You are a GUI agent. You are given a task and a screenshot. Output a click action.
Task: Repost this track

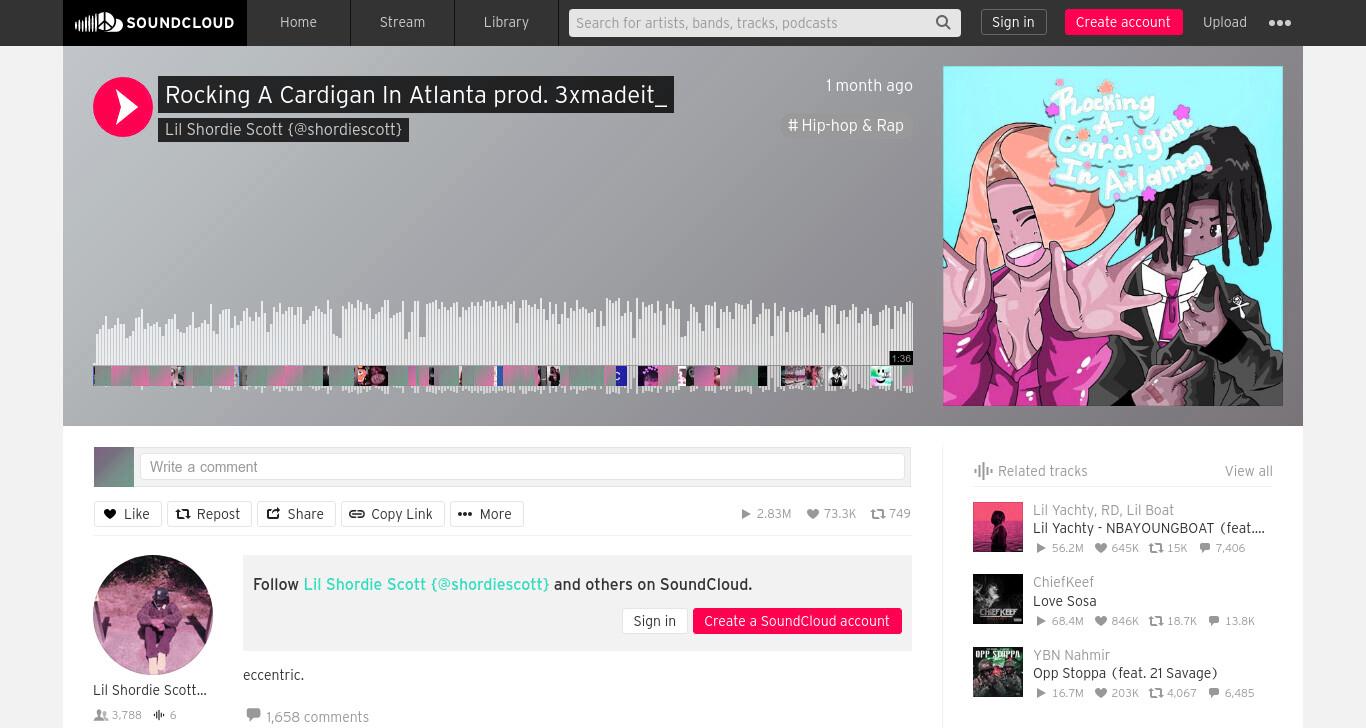coord(209,514)
